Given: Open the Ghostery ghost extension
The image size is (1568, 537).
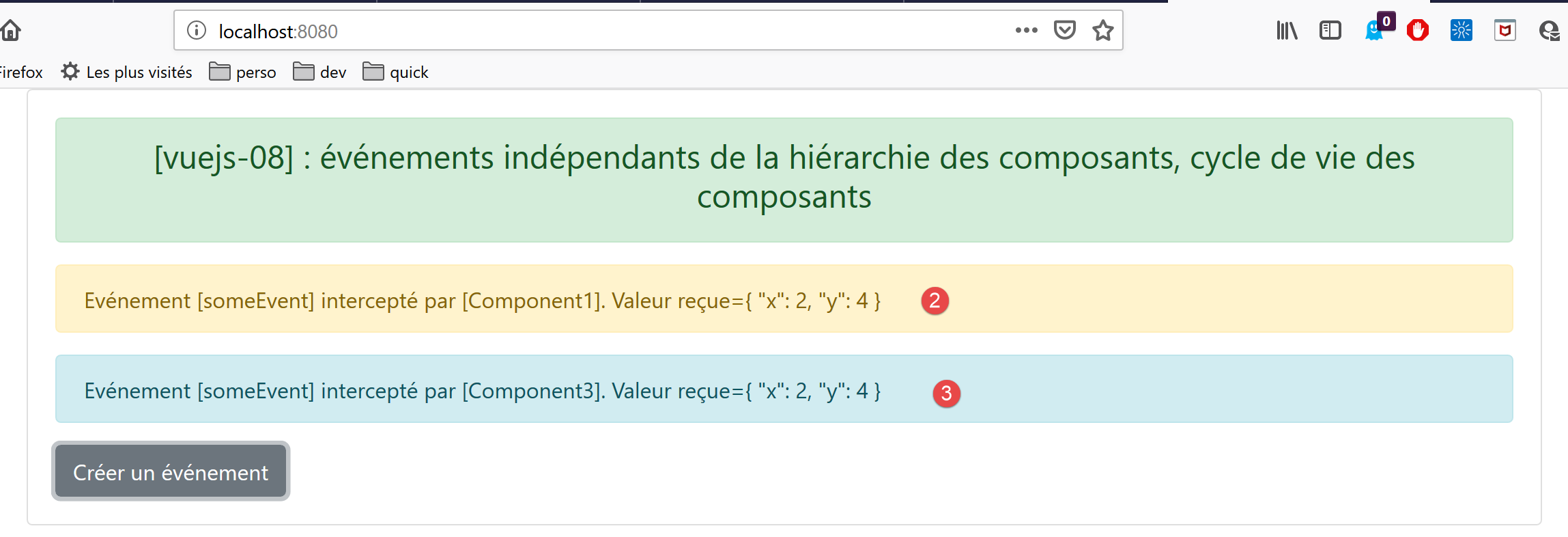Looking at the screenshot, I should pyautogui.click(x=1374, y=31).
